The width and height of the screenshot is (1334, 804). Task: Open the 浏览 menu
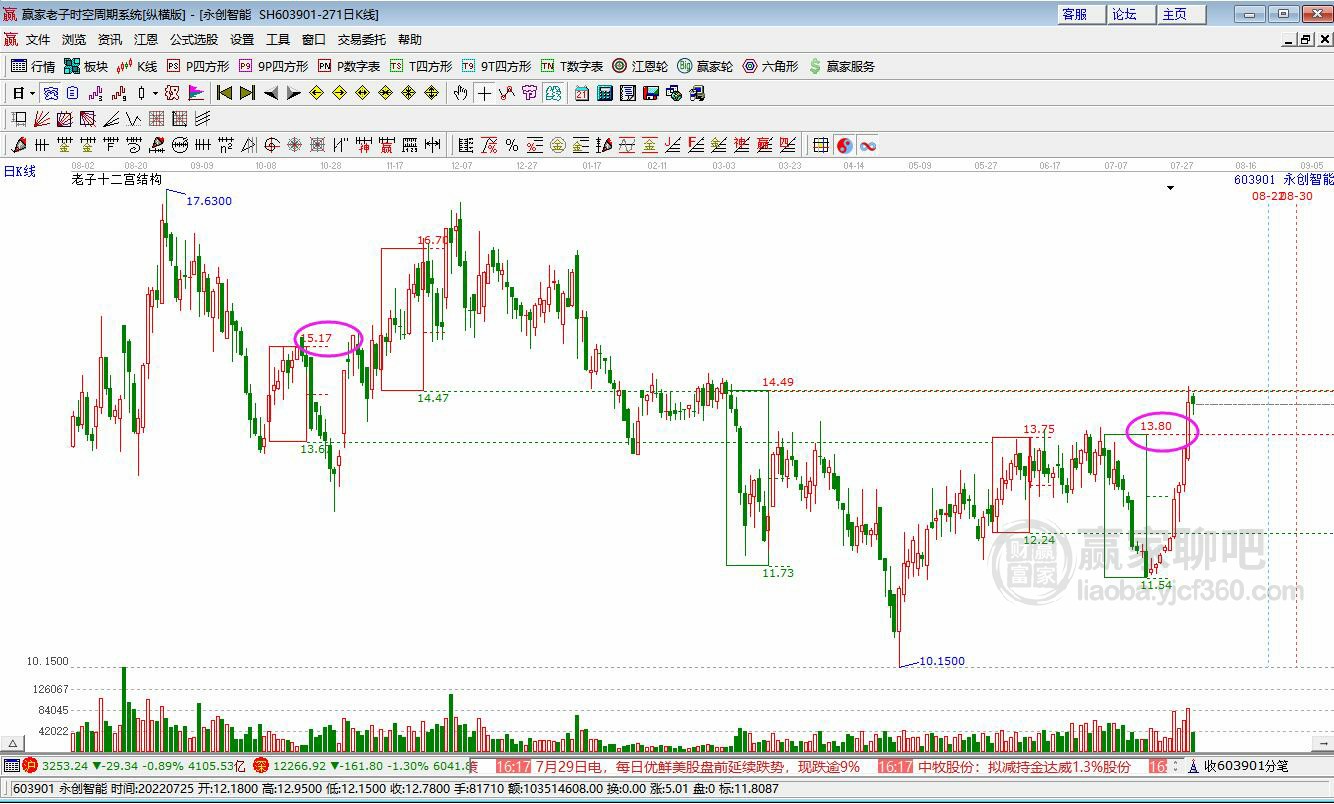pos(74,40)
